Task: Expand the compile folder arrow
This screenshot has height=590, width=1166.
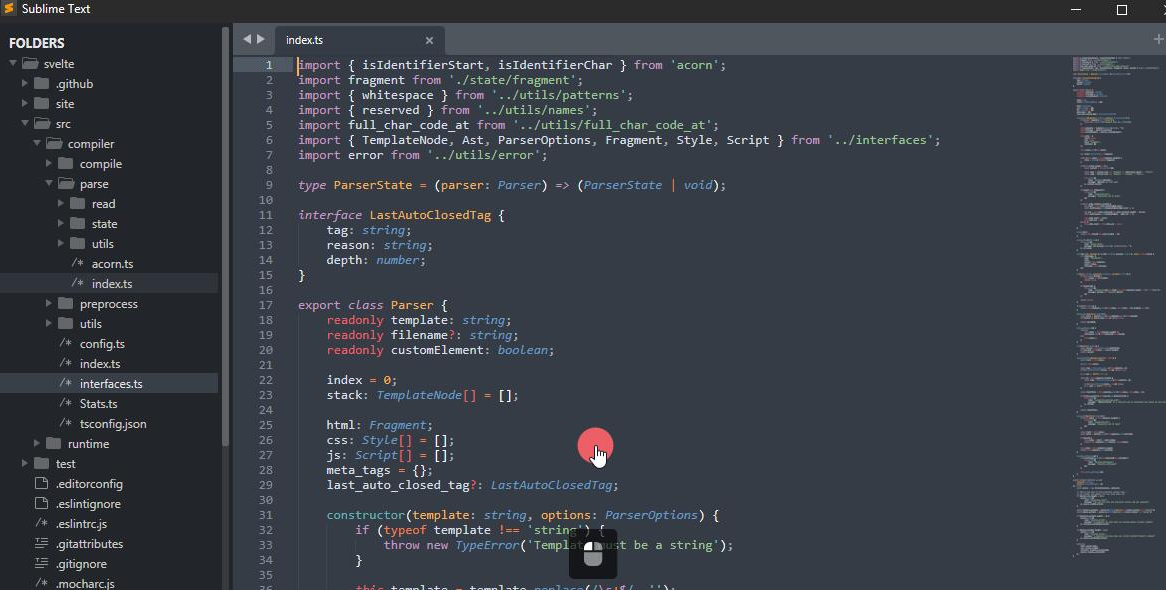Action: 48,164
